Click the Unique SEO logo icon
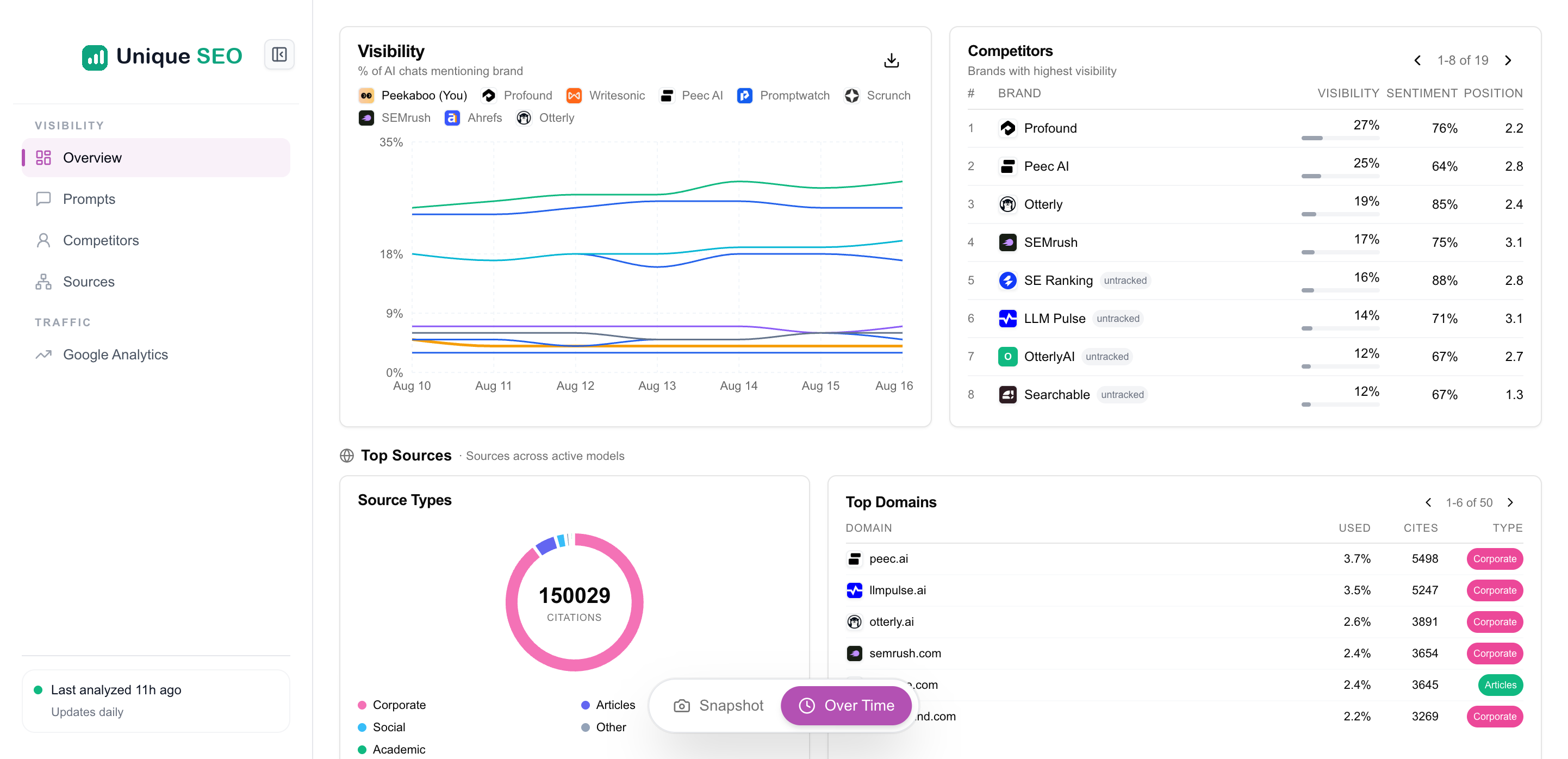Image resolution: width=1568 pixels, height=759 pixels. (x=95, y=57)
